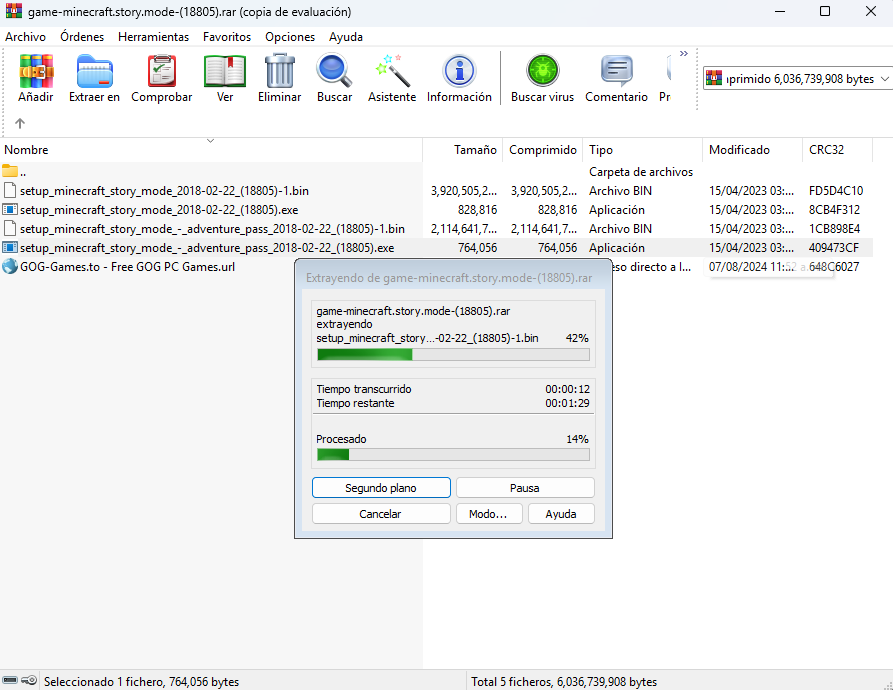Click CRC32 value 8CB4F312
Screen dimensions: 893x690
[x=834, y=210]
